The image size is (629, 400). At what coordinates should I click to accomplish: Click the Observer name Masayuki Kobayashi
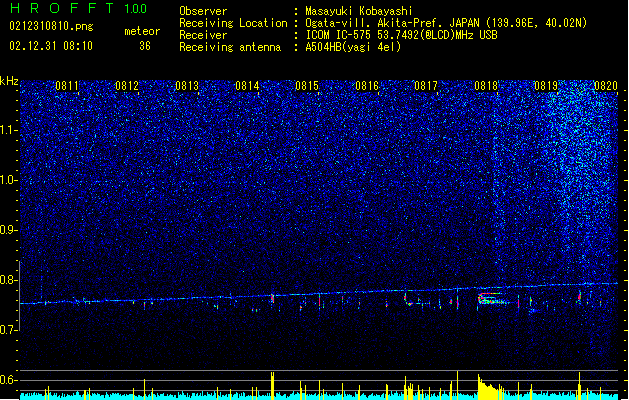pos(359,11)
